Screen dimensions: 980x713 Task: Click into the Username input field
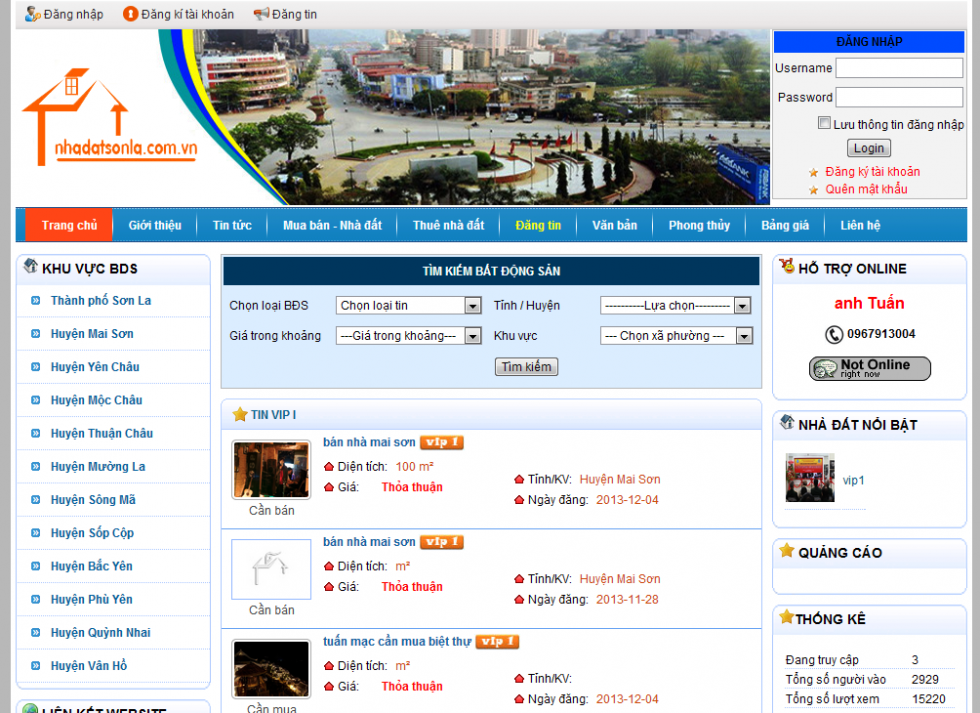pyautogui.click(x=898, y=69)
